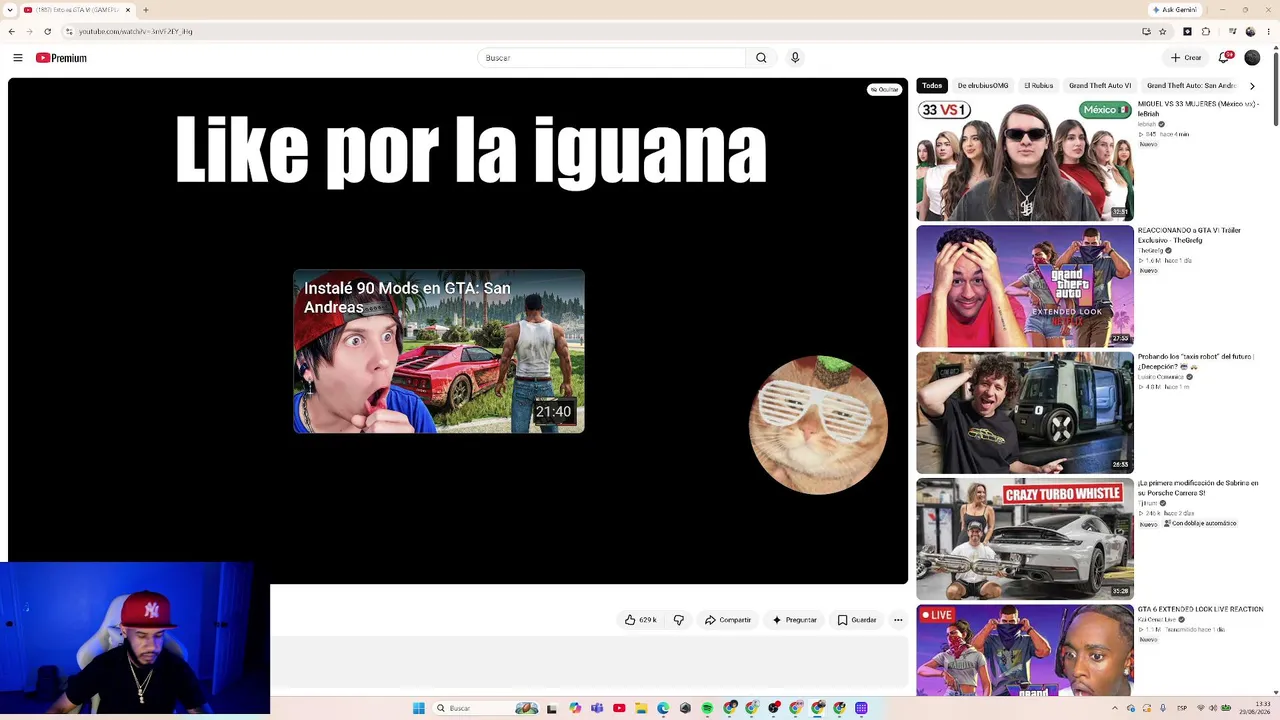Select the 'De elrubiusOMG' filter chip
The width and height of the screenshot is (1280, 720).
(983, 86)
